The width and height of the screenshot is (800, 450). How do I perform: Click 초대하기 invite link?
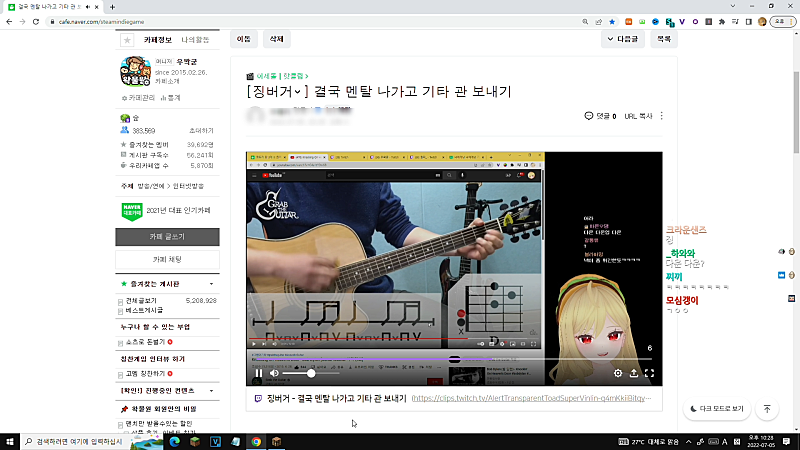click(x=201, y=131)
